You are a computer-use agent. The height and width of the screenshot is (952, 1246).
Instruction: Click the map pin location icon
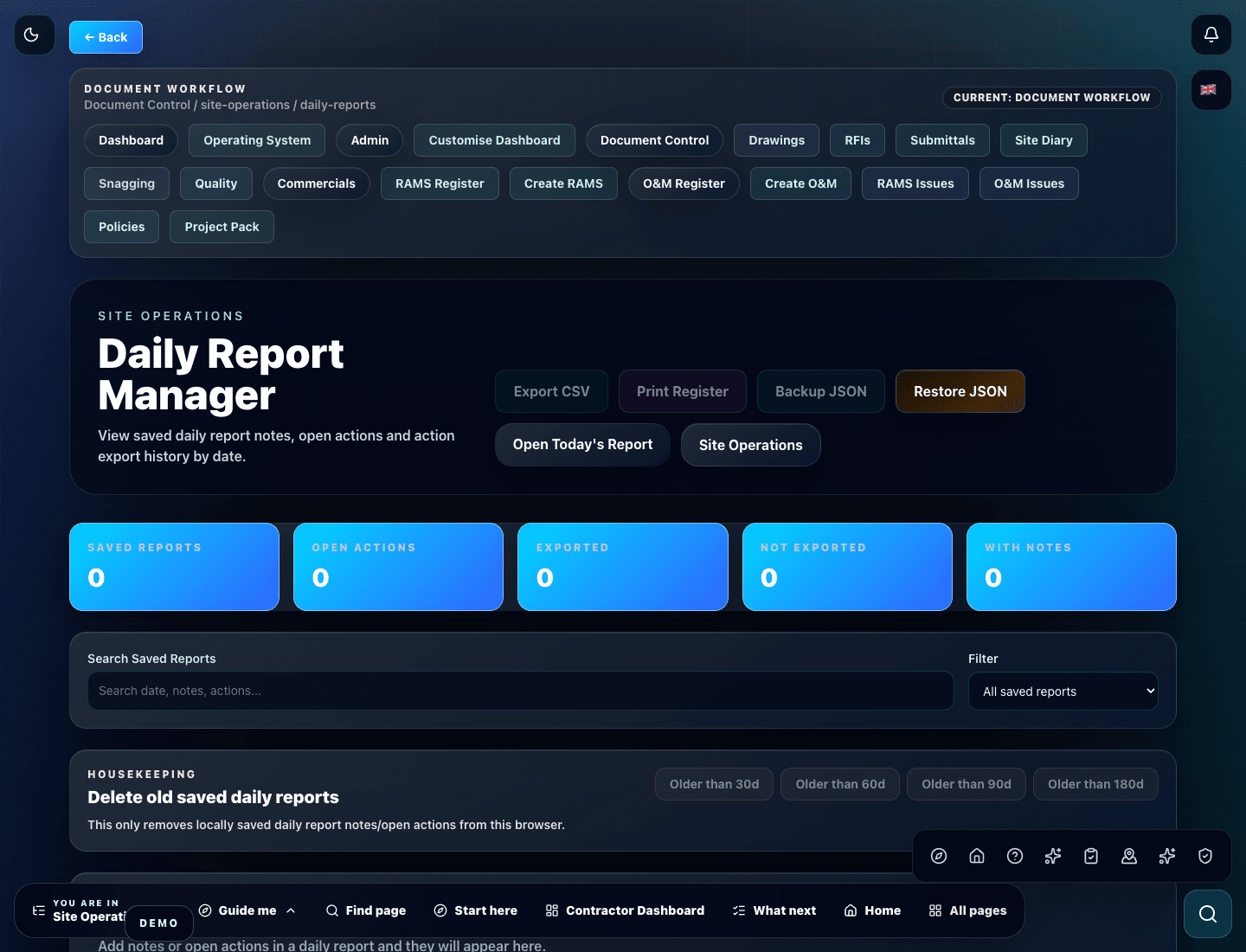[x=1129, y=856]
